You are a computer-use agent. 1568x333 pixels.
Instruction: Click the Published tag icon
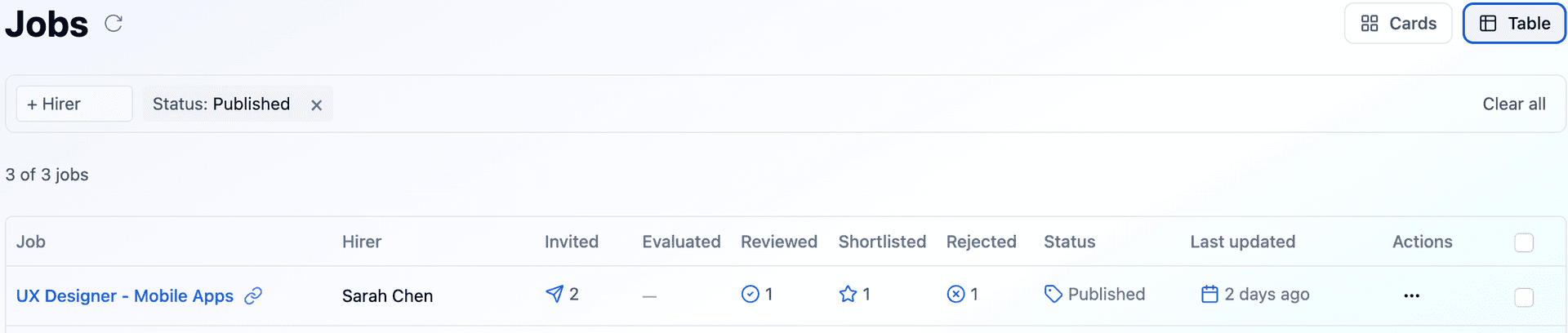coord(1053,294)
